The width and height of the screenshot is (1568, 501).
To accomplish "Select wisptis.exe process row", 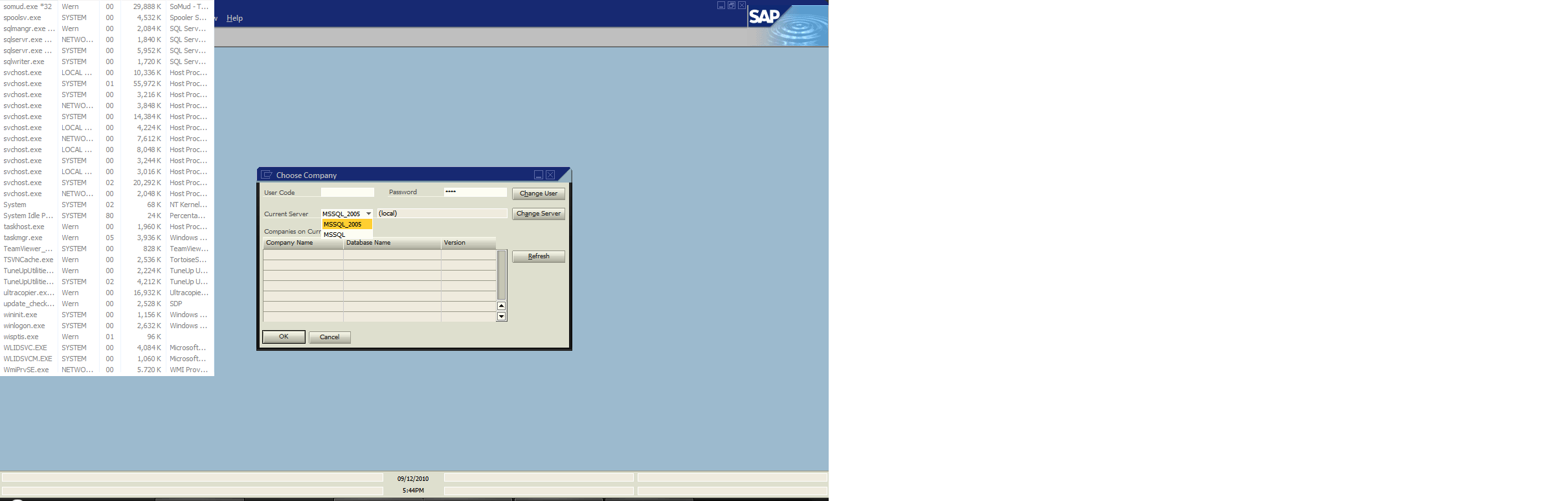I will (x=107, y=337).
